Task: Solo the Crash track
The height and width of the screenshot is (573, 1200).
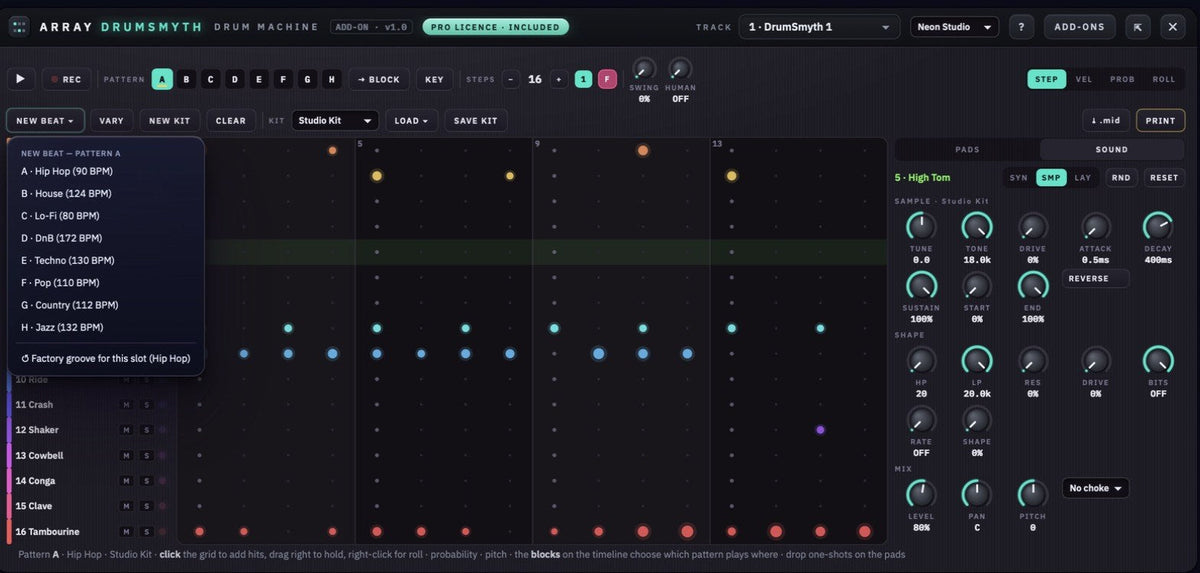Action: coord(146,405)
